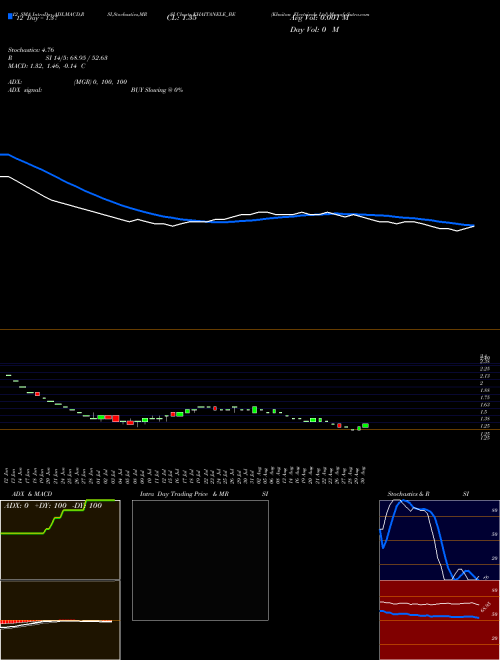Click the '2' price level axis label
The height and width of the screenshot is (660, 500).
click(481, 383)
